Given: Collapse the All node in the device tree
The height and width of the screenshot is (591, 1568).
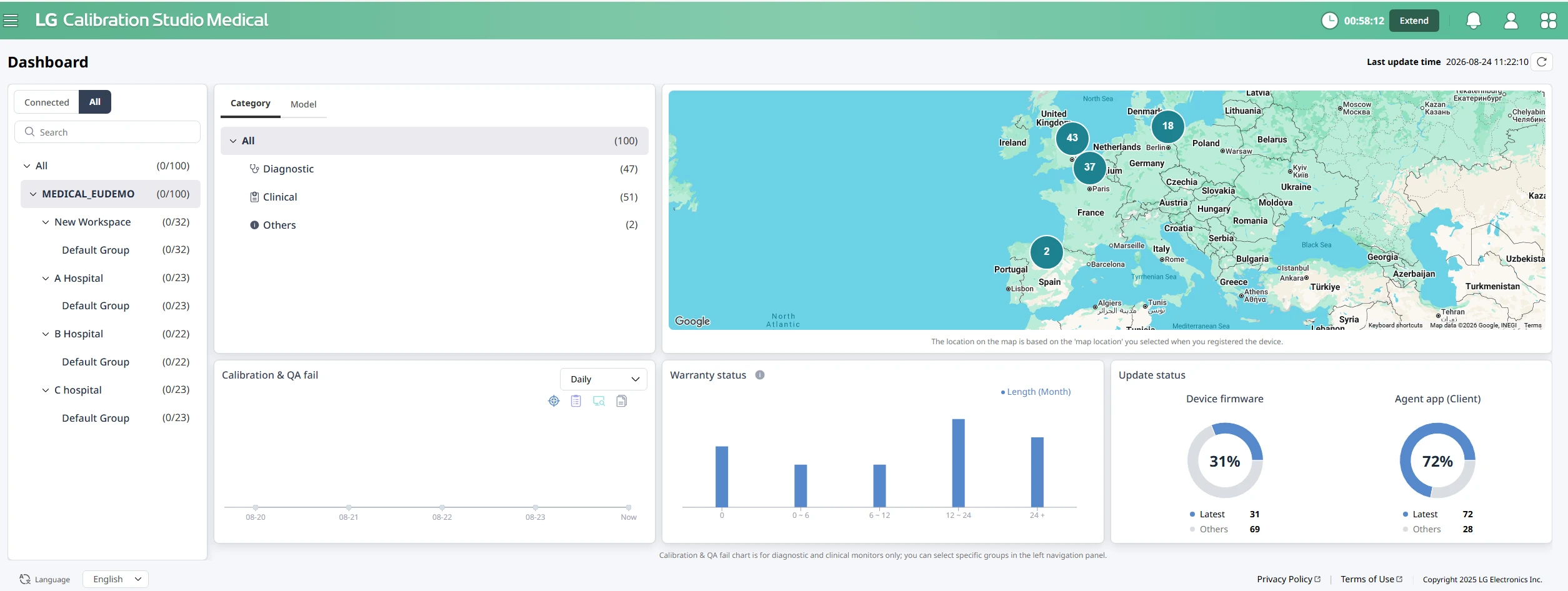Looking at the screenshot, I should (x=27, y=166).
